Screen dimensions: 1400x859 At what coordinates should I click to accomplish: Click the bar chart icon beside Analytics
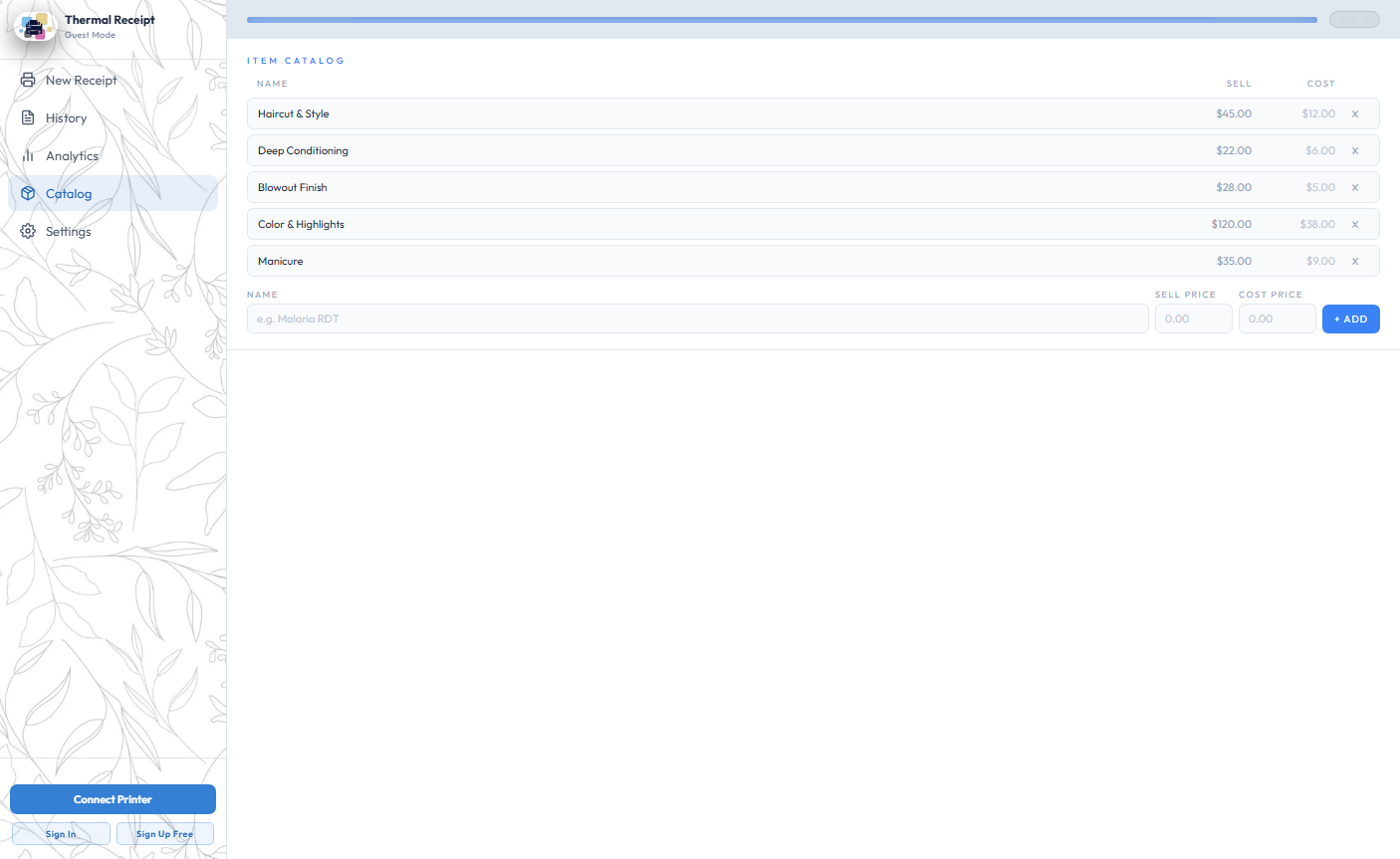coord(28,155)
